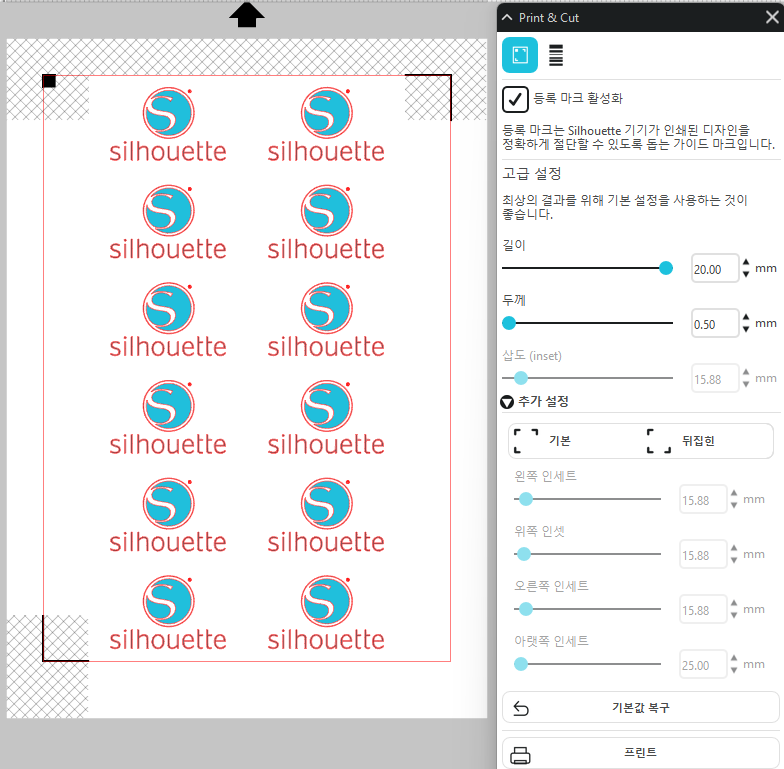Close the Print & Cut panel
Viewport: 784px width, 769px height.
[x=772, y=18]
